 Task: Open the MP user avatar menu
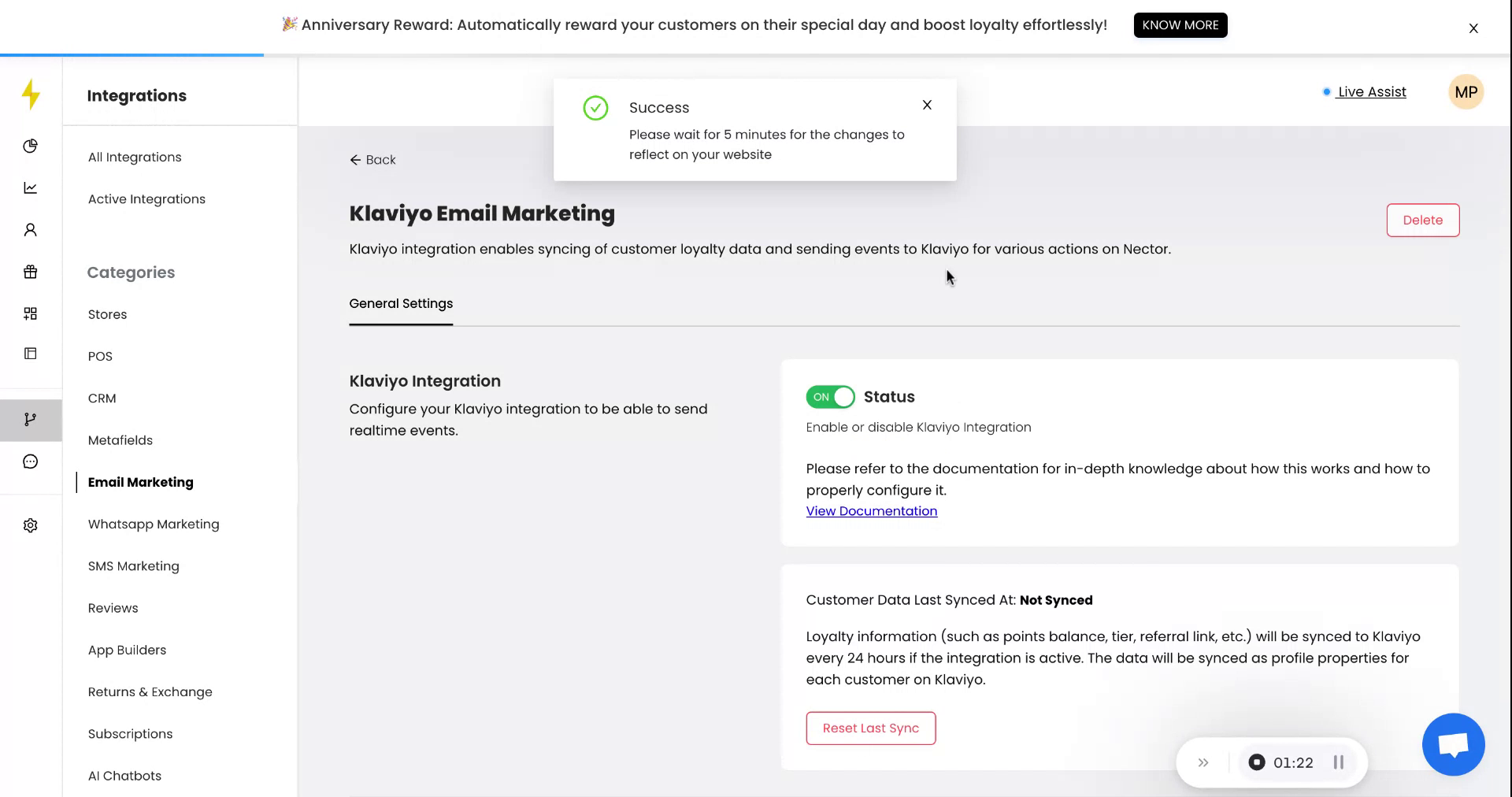click(x=1466, y=92)
